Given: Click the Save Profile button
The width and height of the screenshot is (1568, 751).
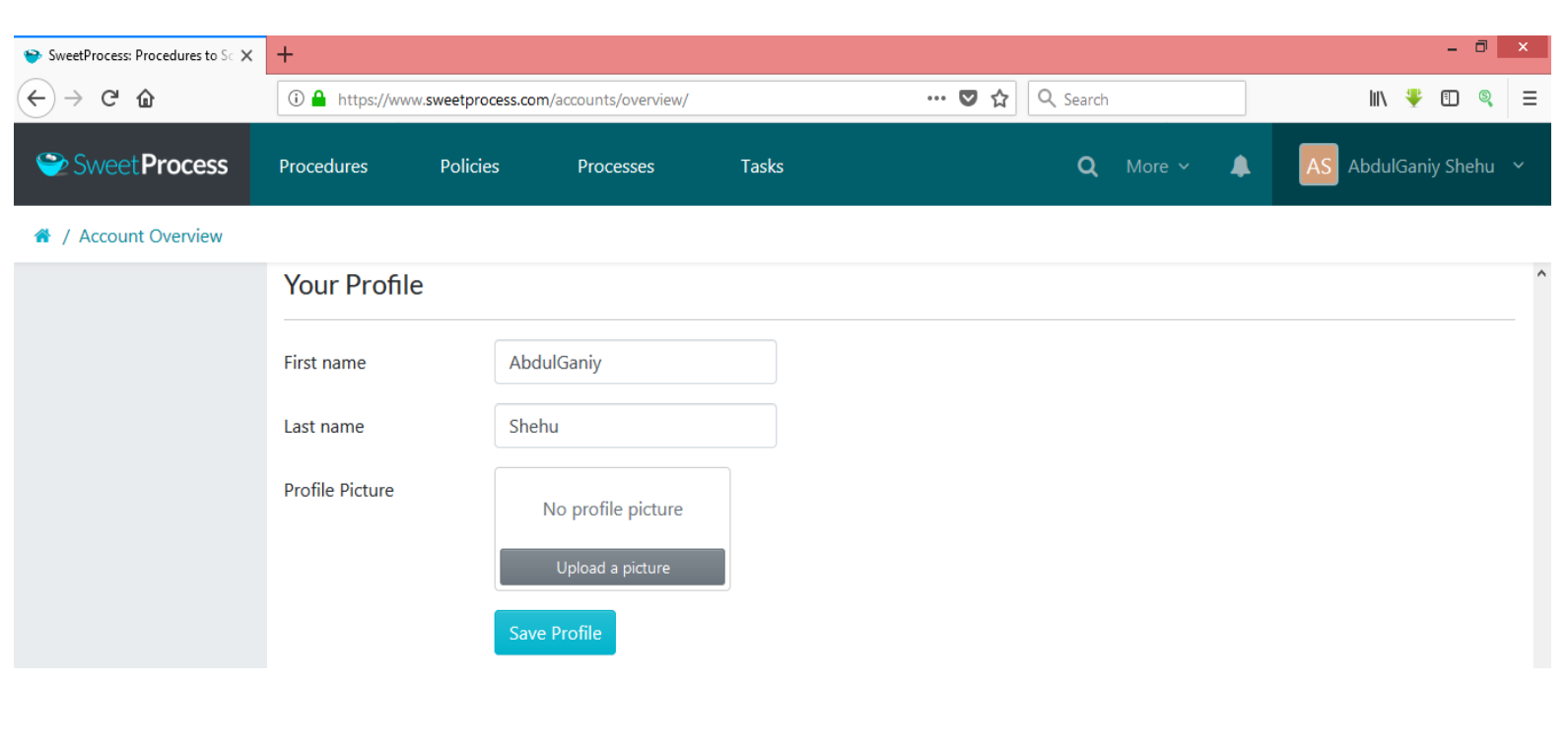Looking at the screenshot, I should pyautogui.click(x=555, y=633).
